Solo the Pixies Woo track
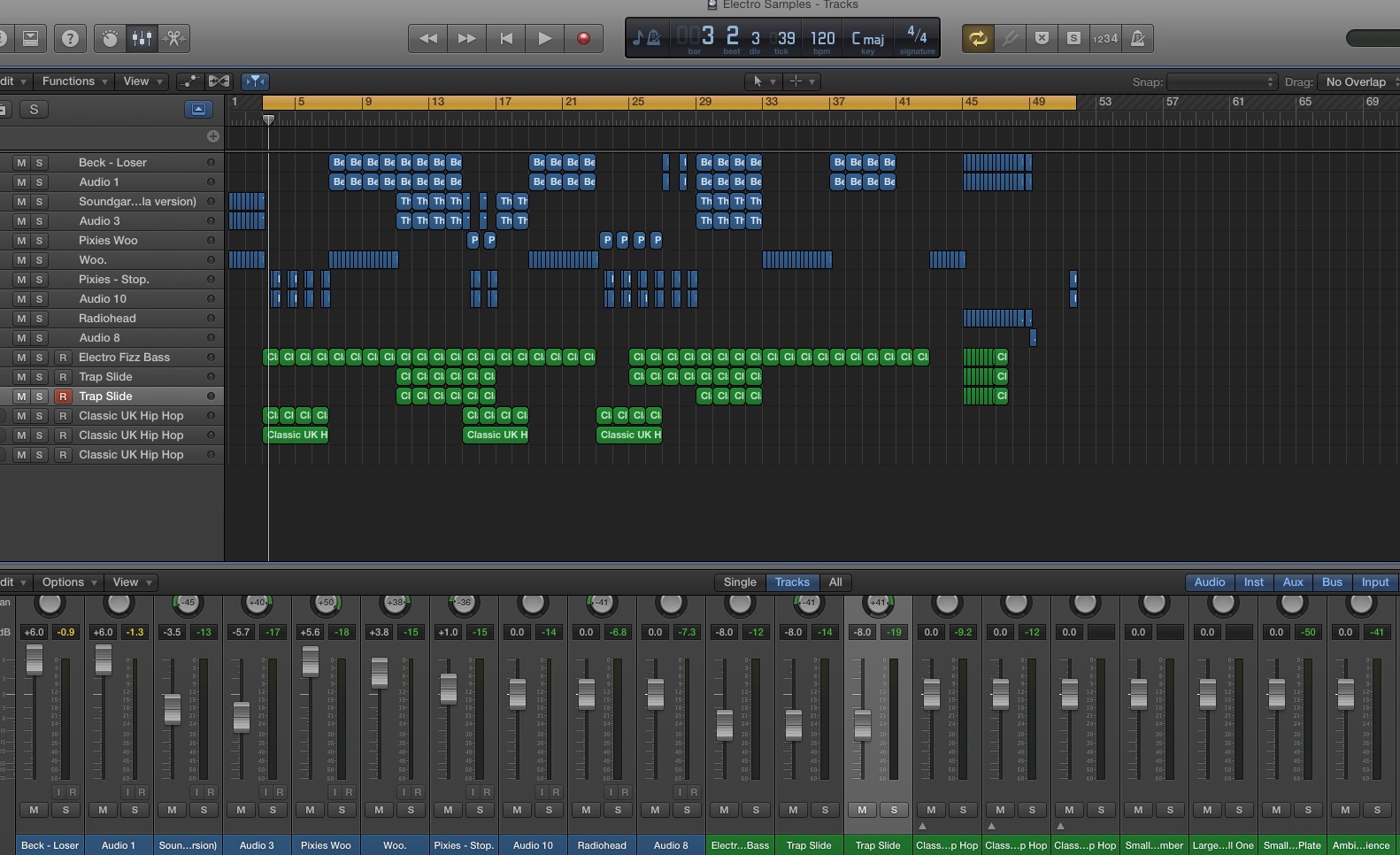 click(x=39, y=241)
